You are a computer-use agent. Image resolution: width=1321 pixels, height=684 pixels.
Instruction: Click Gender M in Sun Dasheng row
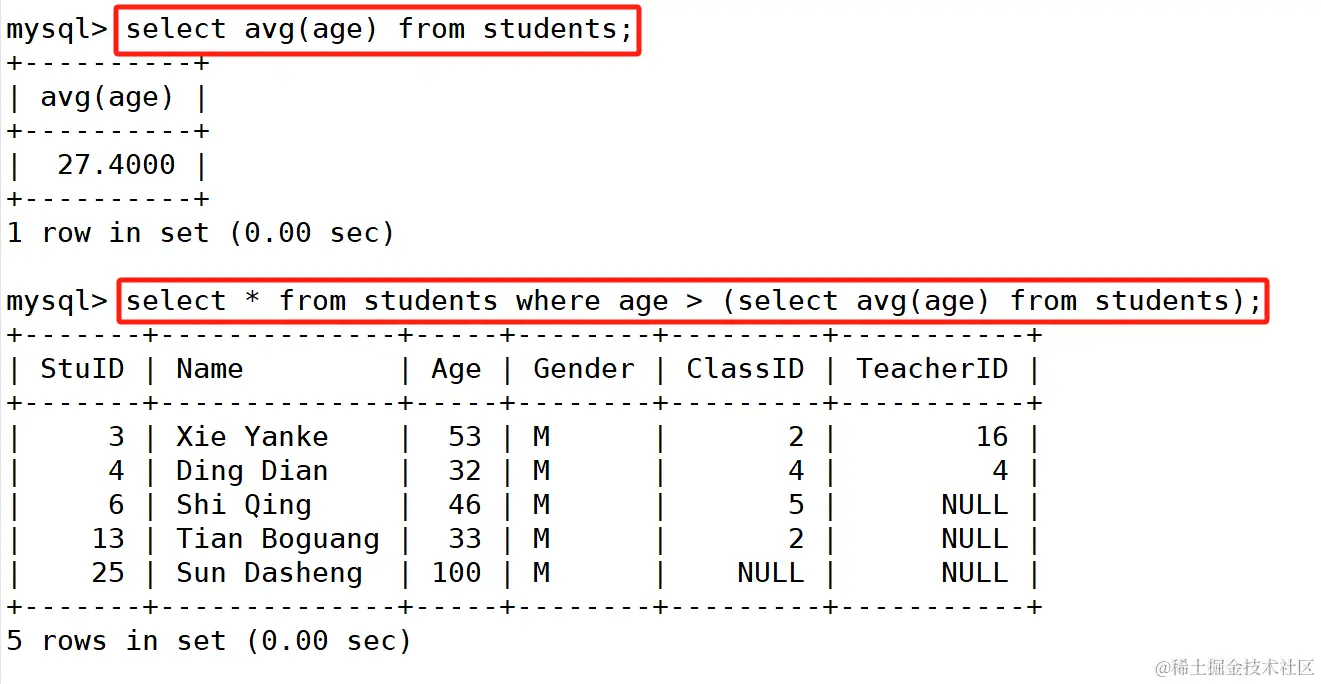click(541, 573)
